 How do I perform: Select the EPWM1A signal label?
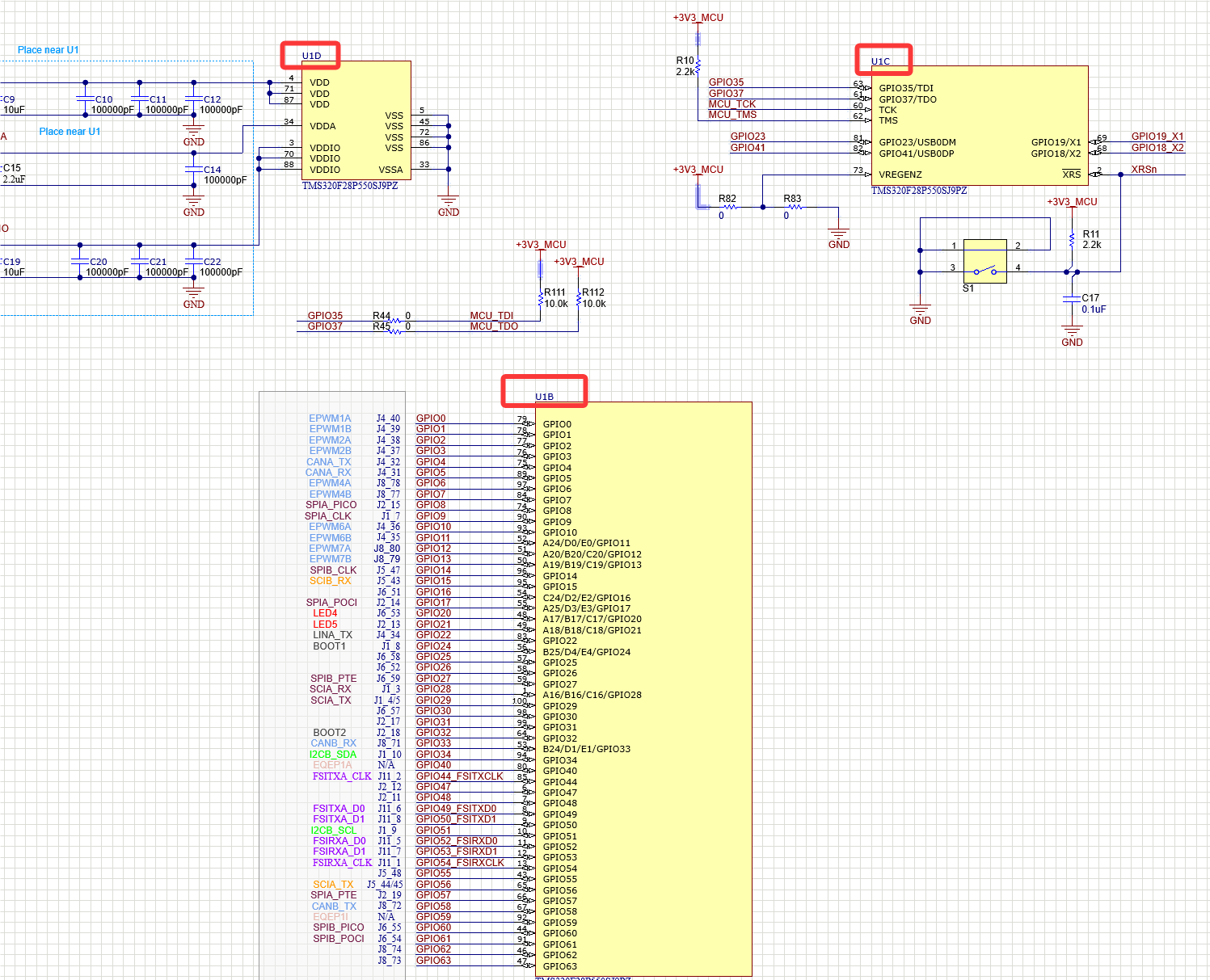point(330,418)
